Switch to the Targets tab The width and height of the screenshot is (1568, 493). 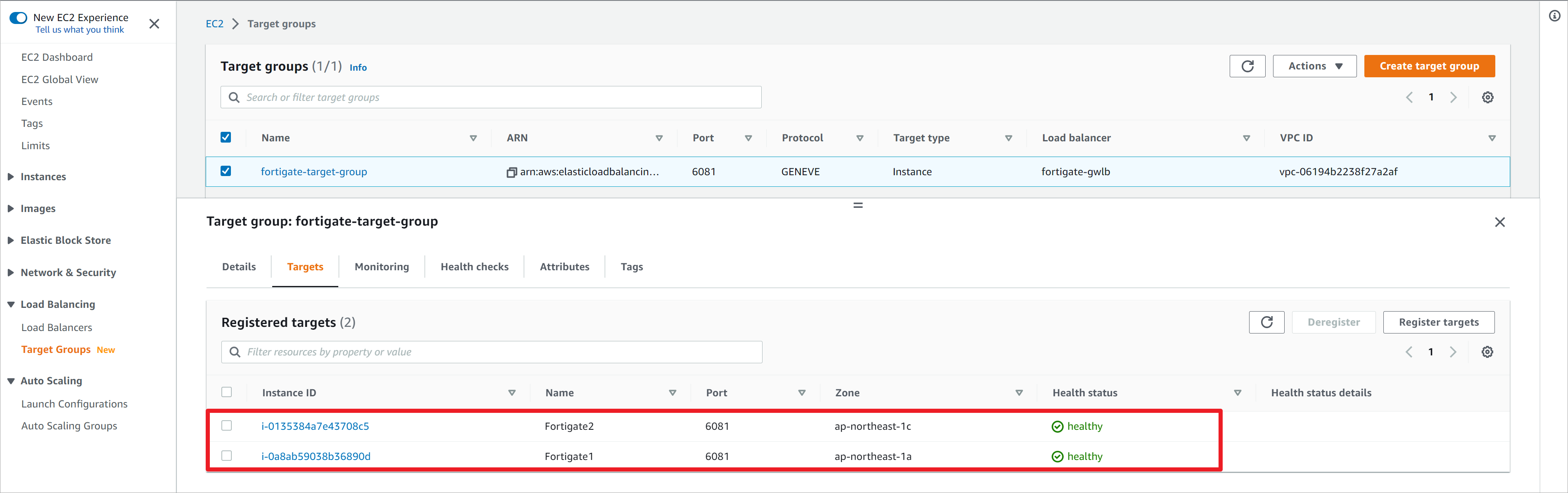305,267
